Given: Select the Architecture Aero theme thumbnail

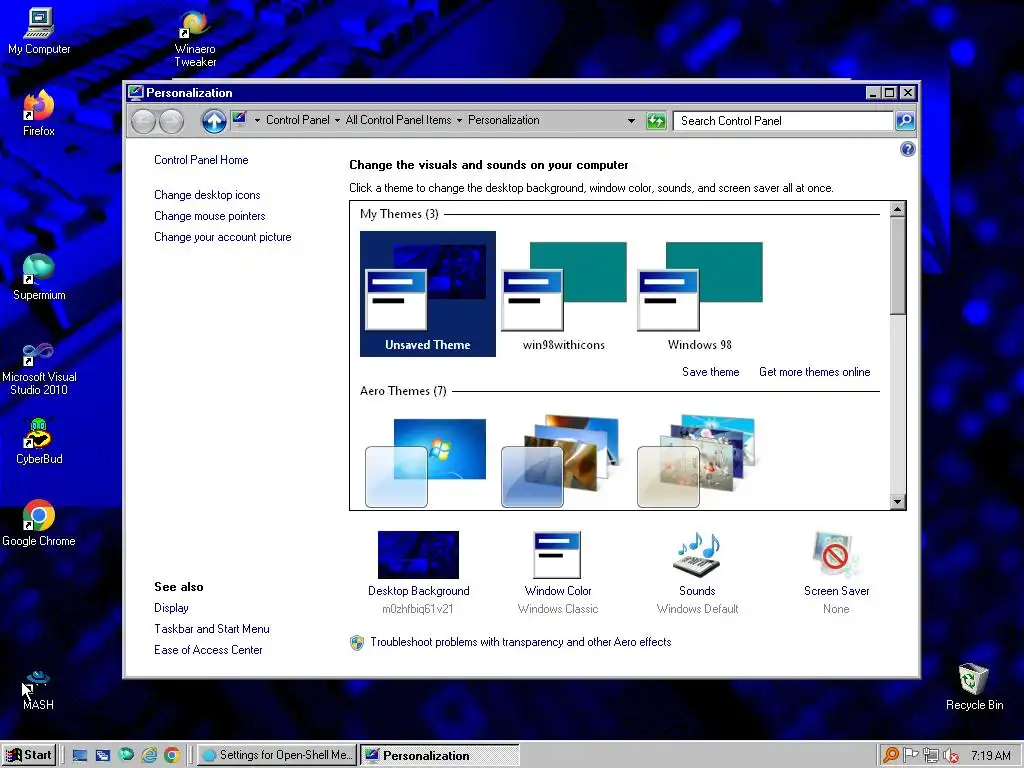Looking at the screenshot, I should coord(560,461).
